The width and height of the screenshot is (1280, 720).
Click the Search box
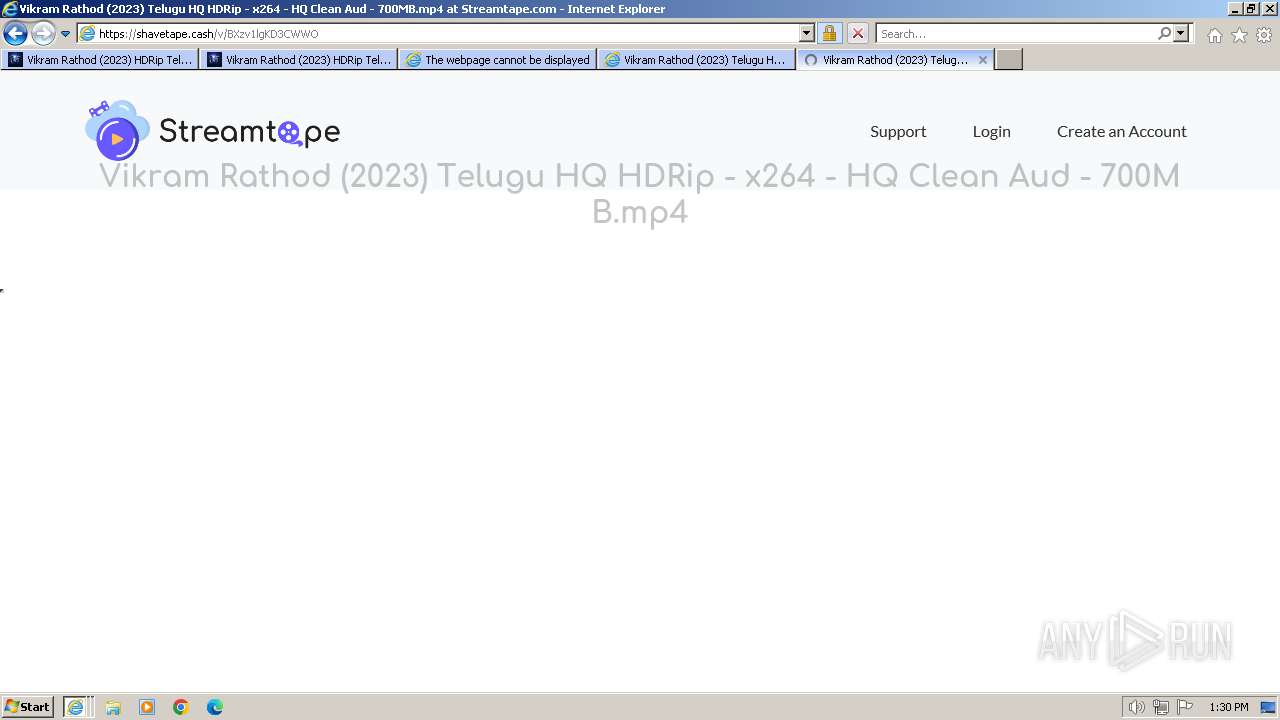[1016, 33]
